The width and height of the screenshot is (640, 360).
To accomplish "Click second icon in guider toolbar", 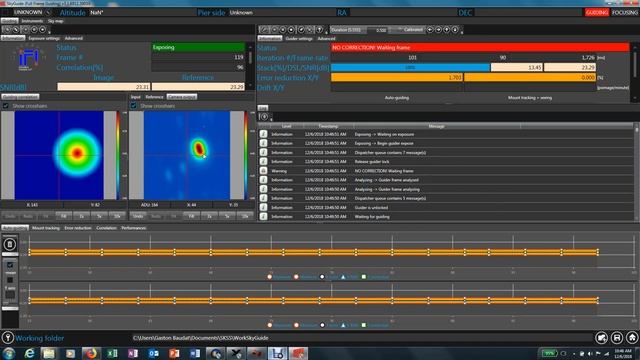I will (275, 30).
